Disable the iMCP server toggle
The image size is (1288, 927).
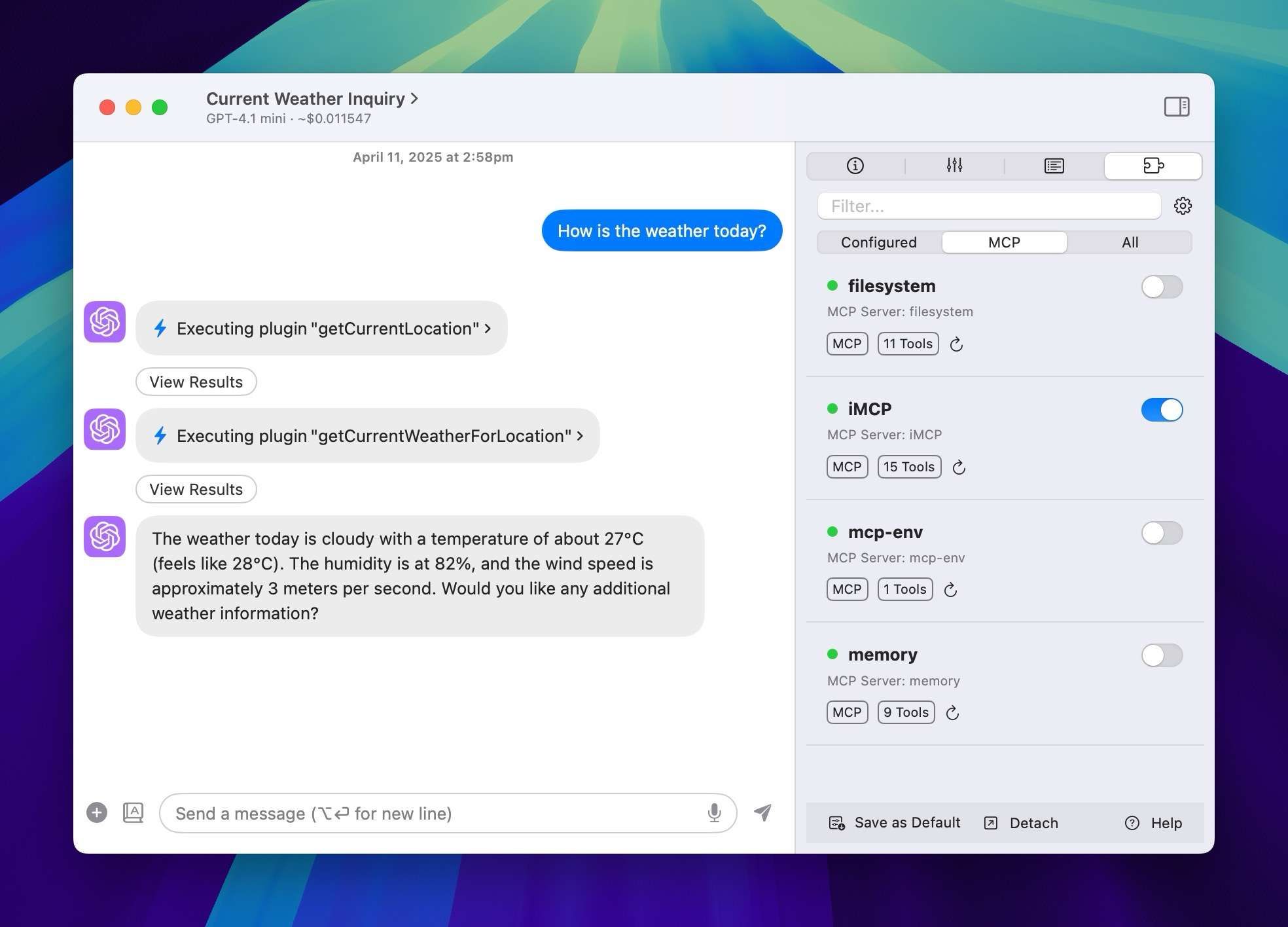1162,410
